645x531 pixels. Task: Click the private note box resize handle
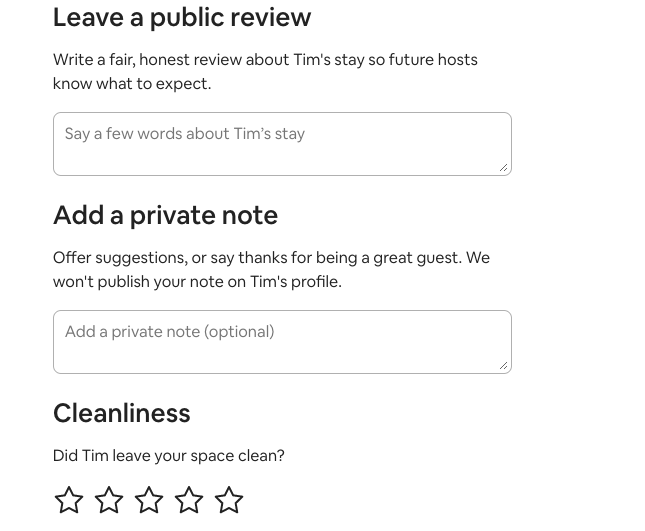503,365
